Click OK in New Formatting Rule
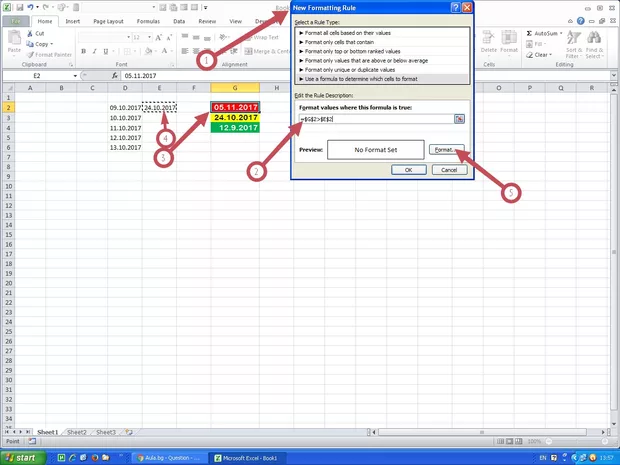 point(409,170)
